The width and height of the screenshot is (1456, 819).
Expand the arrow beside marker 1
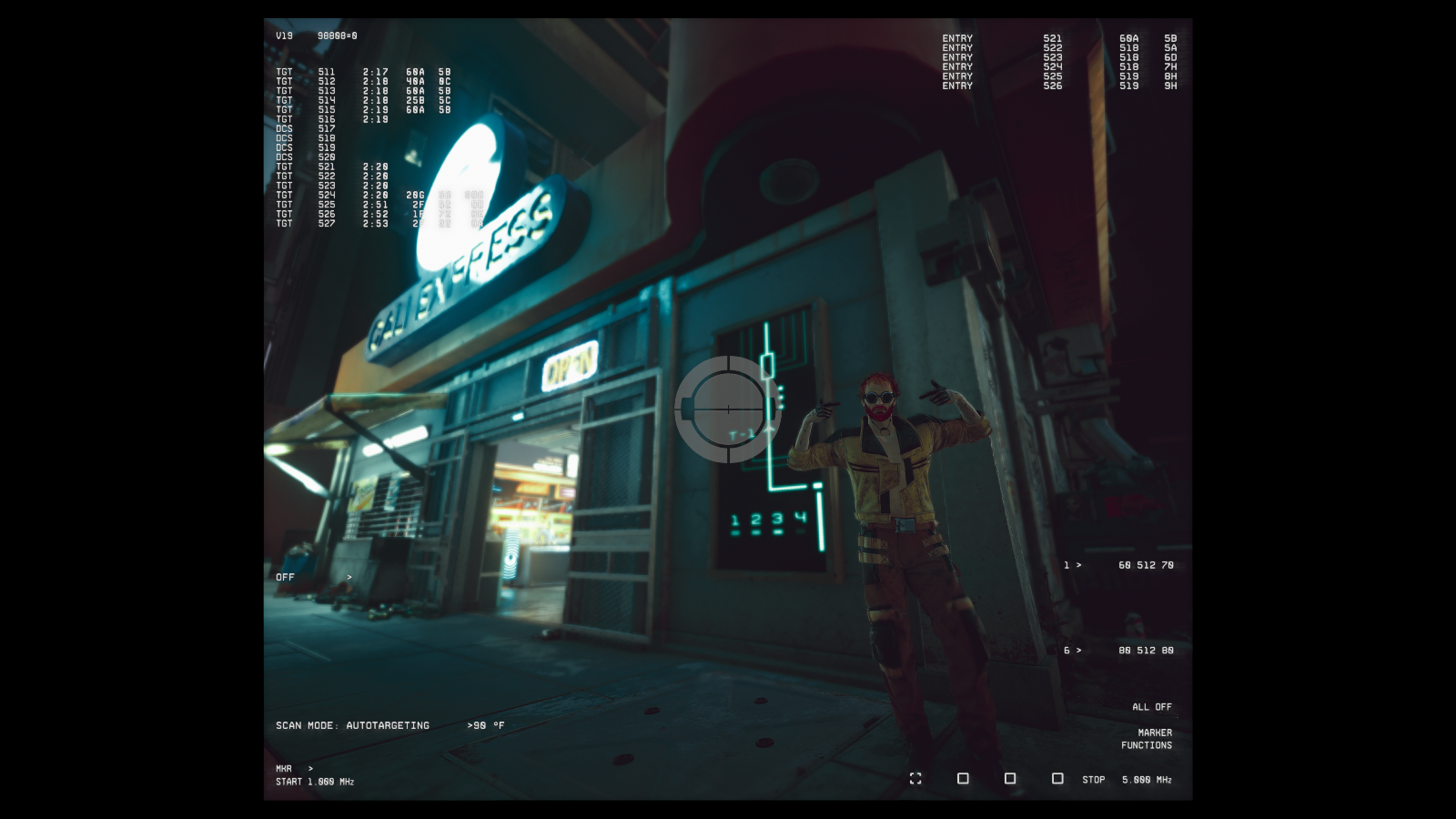click(1079, 565)
